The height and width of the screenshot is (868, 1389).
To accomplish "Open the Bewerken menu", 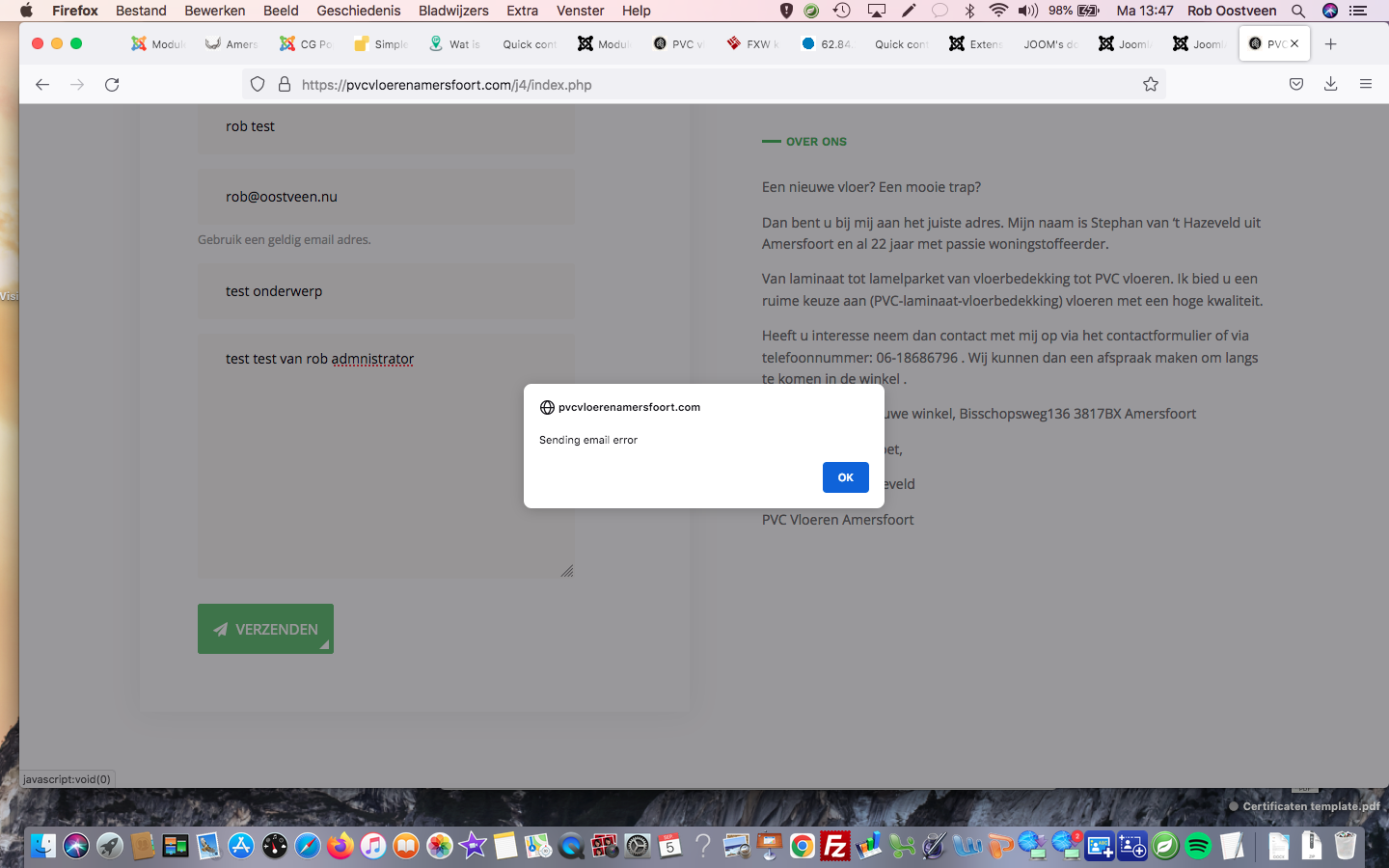I will coord(214,11).
